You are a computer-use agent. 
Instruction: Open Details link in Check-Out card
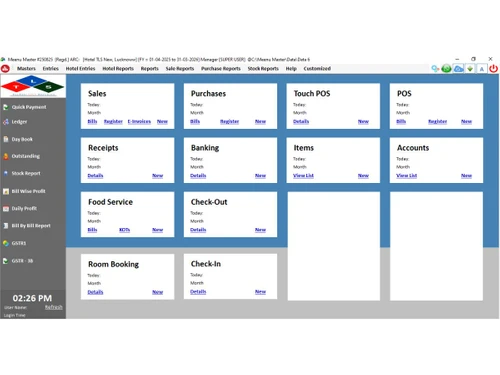pos(198,230)
